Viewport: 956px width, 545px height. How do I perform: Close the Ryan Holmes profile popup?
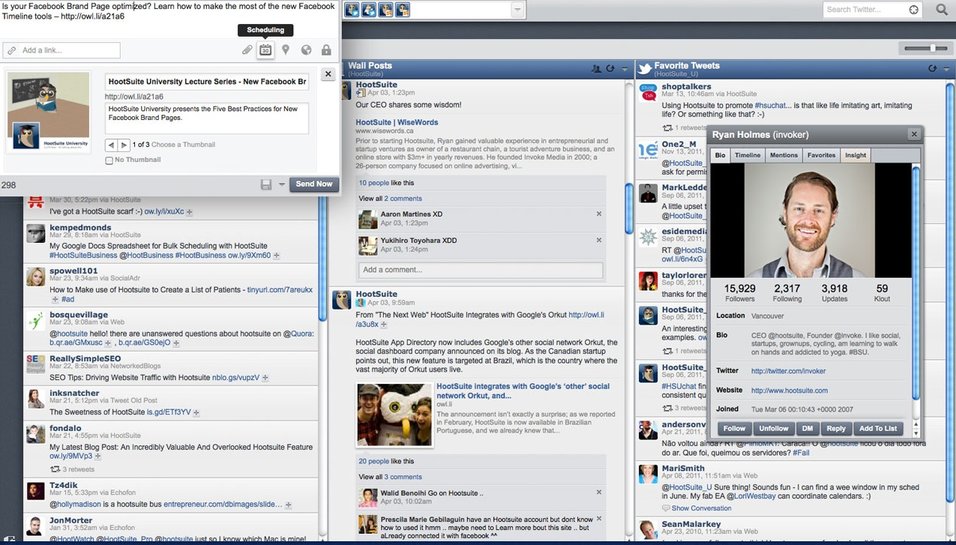click(913, 134)
